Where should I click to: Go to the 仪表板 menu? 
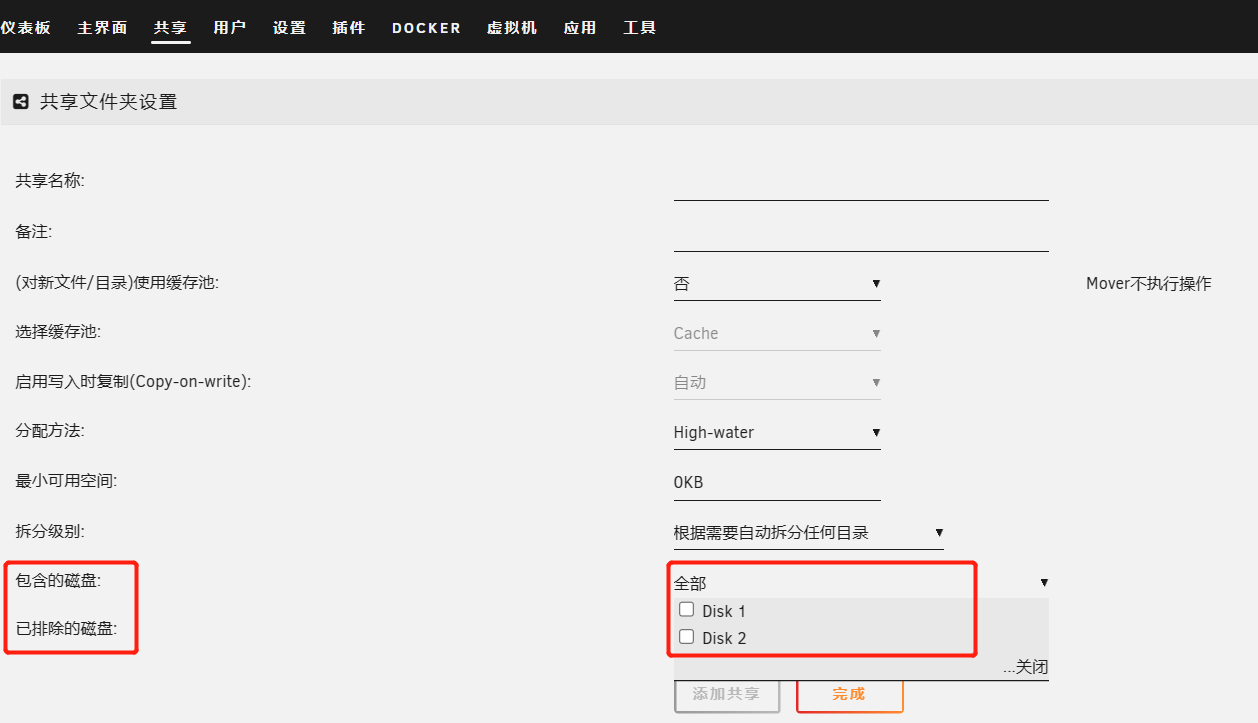(x=26, y=28)
